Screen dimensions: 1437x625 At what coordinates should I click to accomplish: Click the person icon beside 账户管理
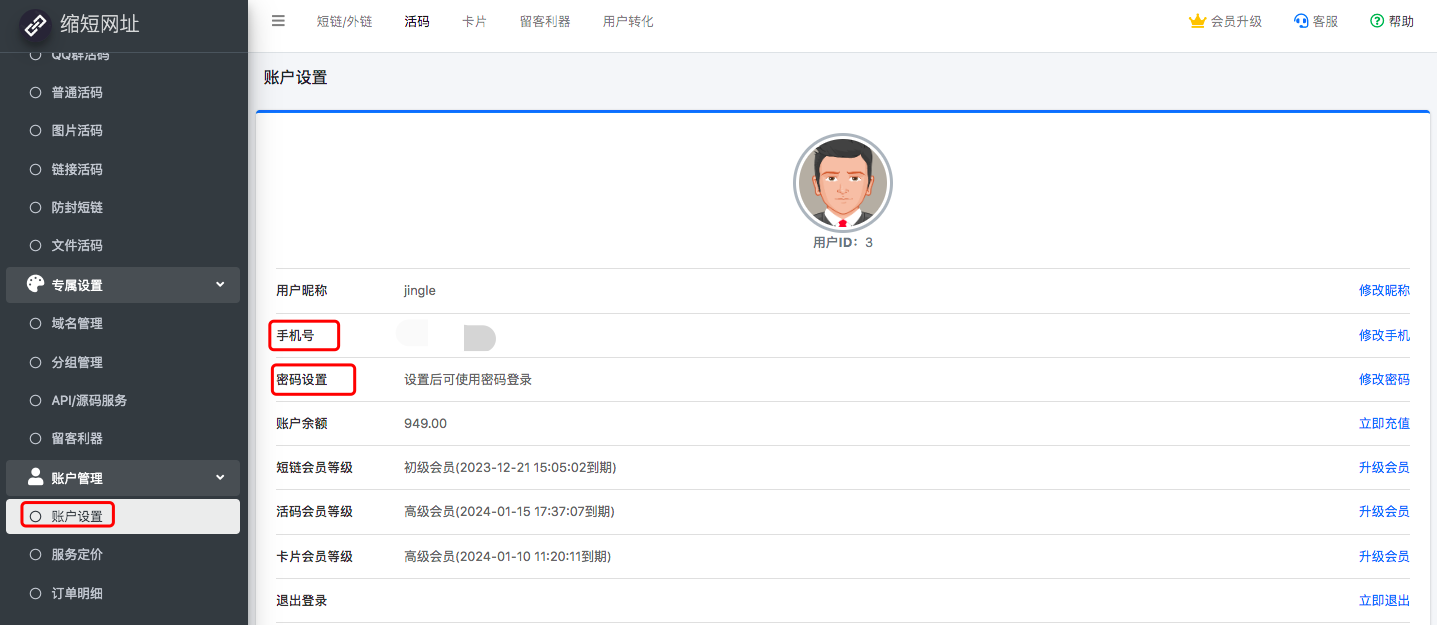(x=36, y=477)
